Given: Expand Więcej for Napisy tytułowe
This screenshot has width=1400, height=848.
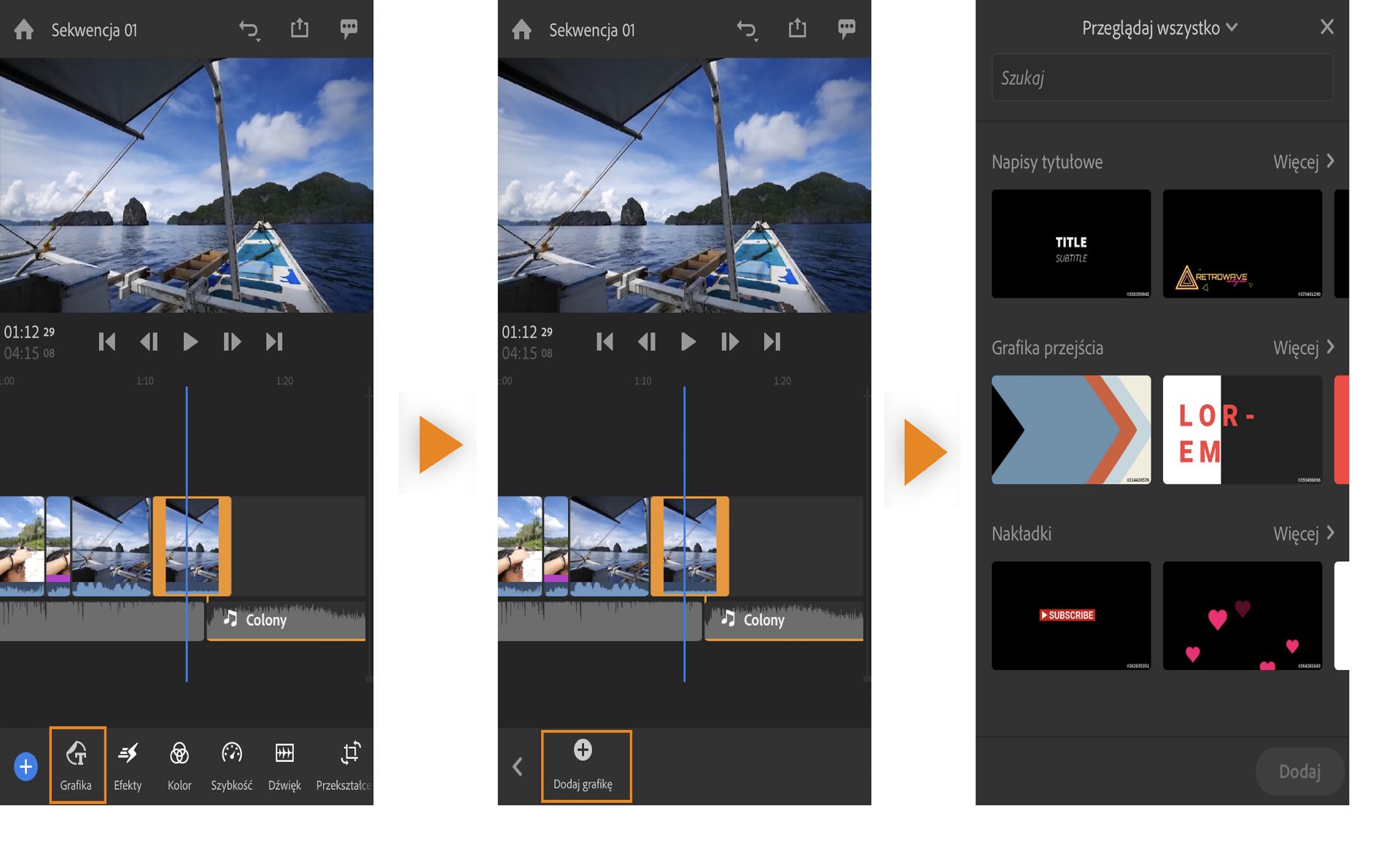Looking at the screenshot, I should tap(1303, 162).
